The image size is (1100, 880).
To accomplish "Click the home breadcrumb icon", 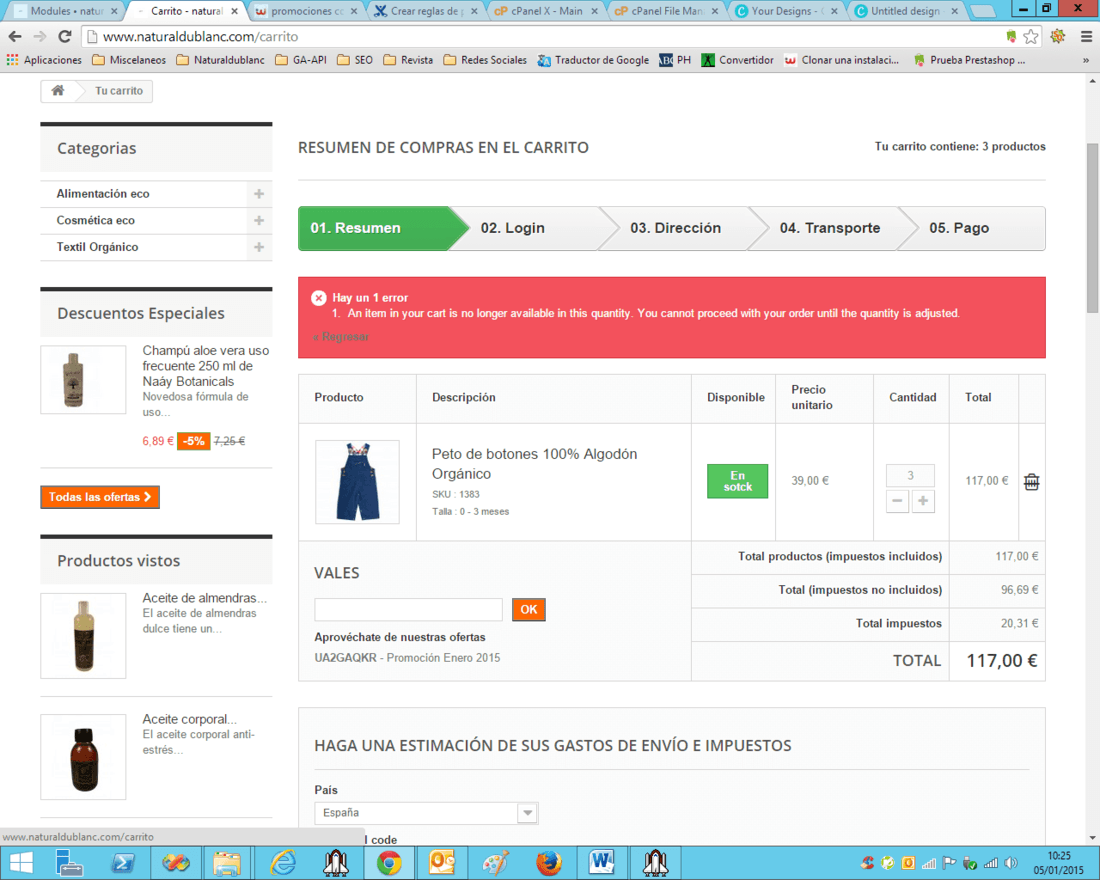I will 58,90.
